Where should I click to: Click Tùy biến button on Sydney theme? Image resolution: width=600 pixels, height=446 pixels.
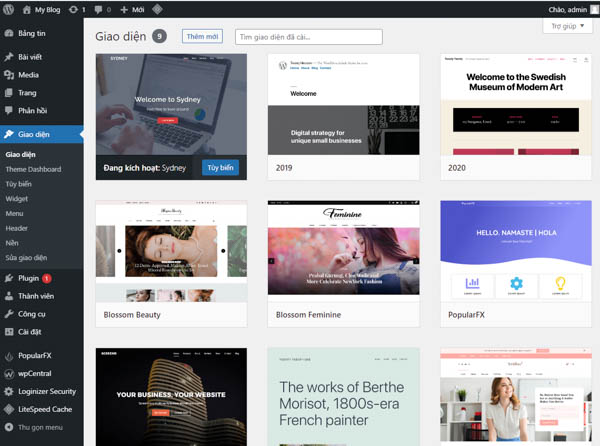pos(220,168)
